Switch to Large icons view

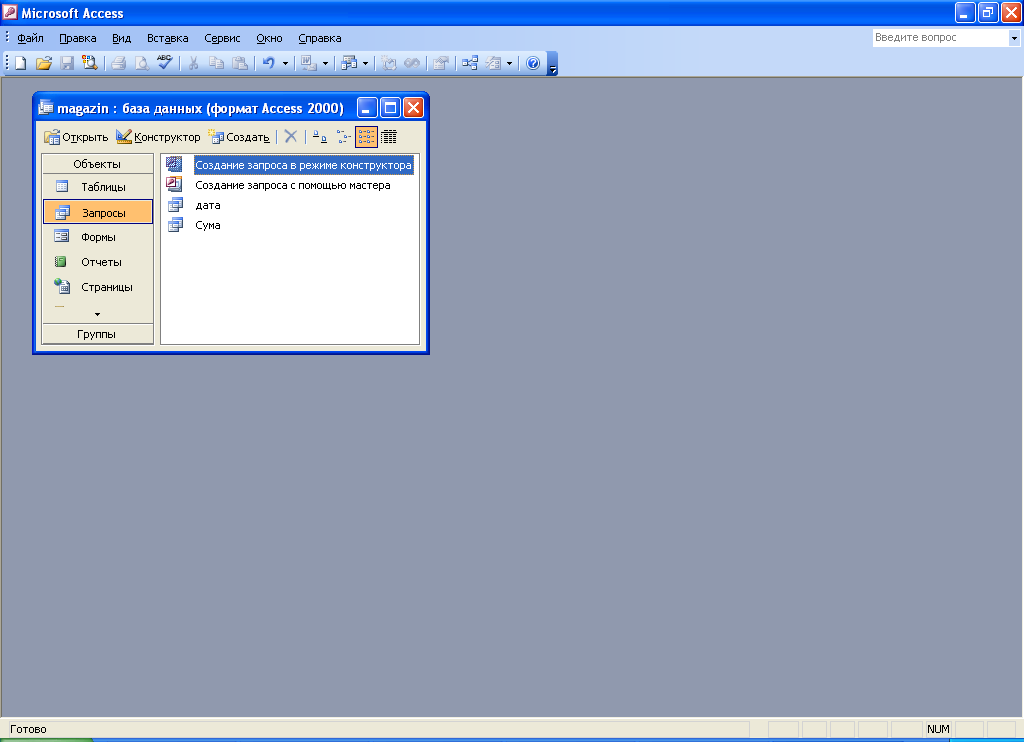[319, 137]
